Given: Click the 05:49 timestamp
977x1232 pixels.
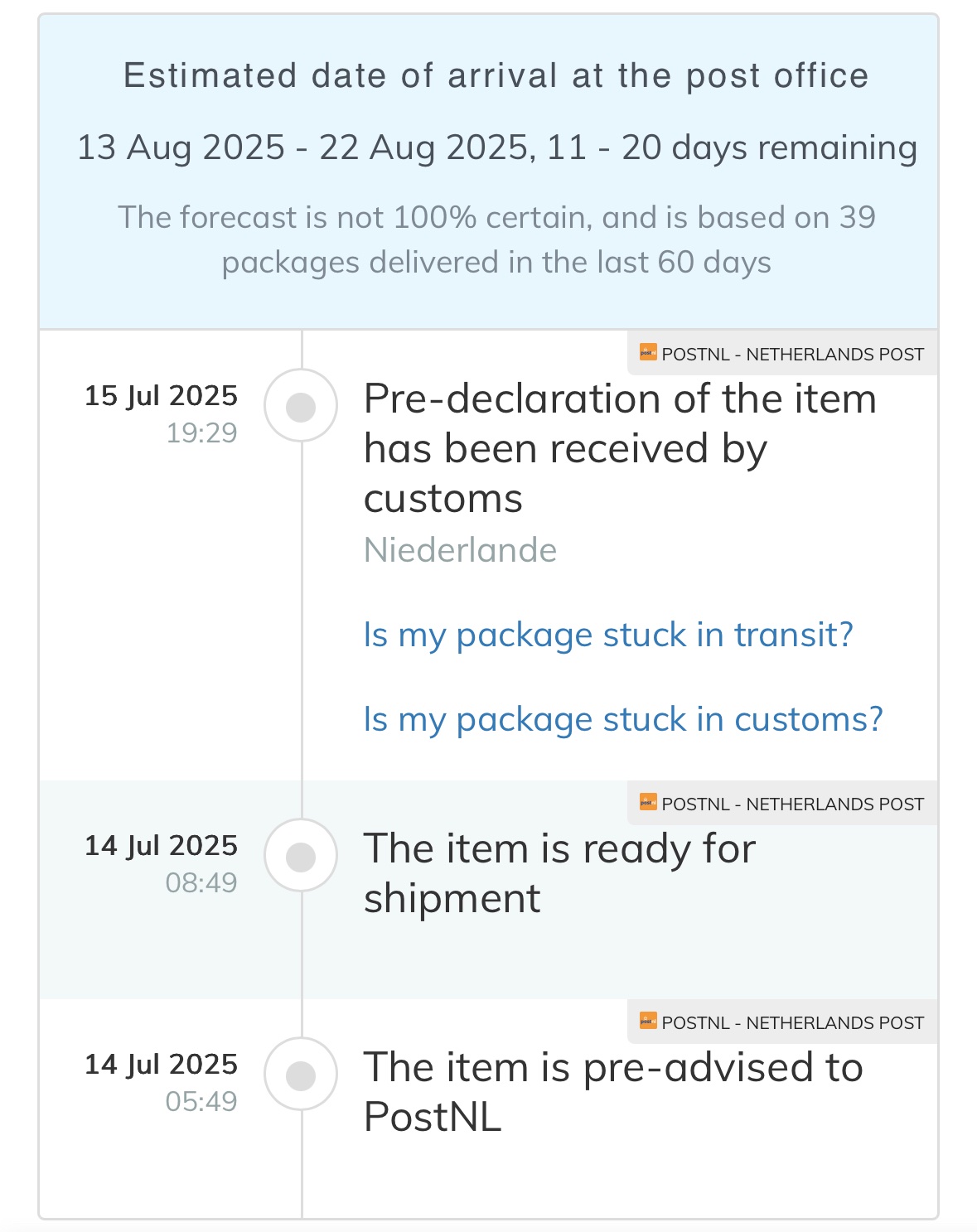Looking at the screenshot, I should click(201, 1102).
